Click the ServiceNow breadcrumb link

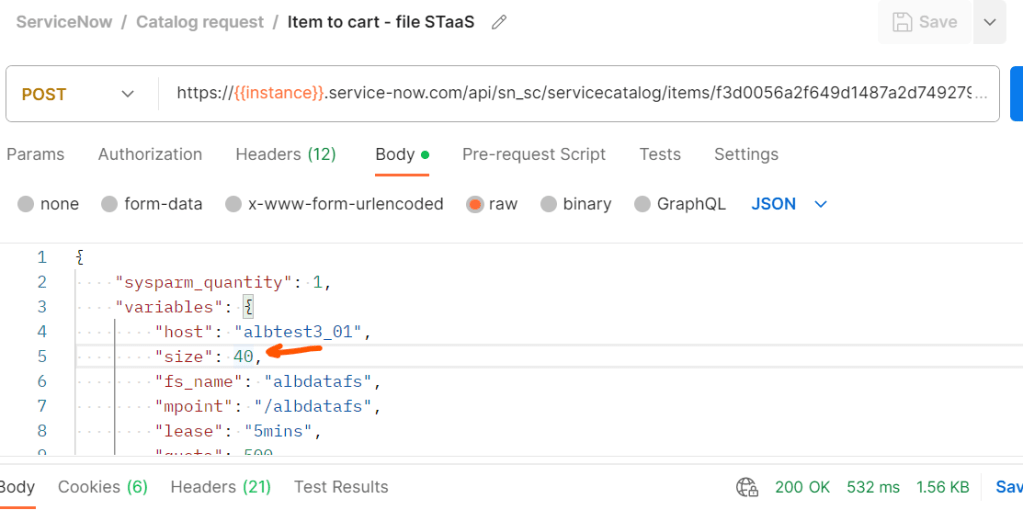coord(63,22)
